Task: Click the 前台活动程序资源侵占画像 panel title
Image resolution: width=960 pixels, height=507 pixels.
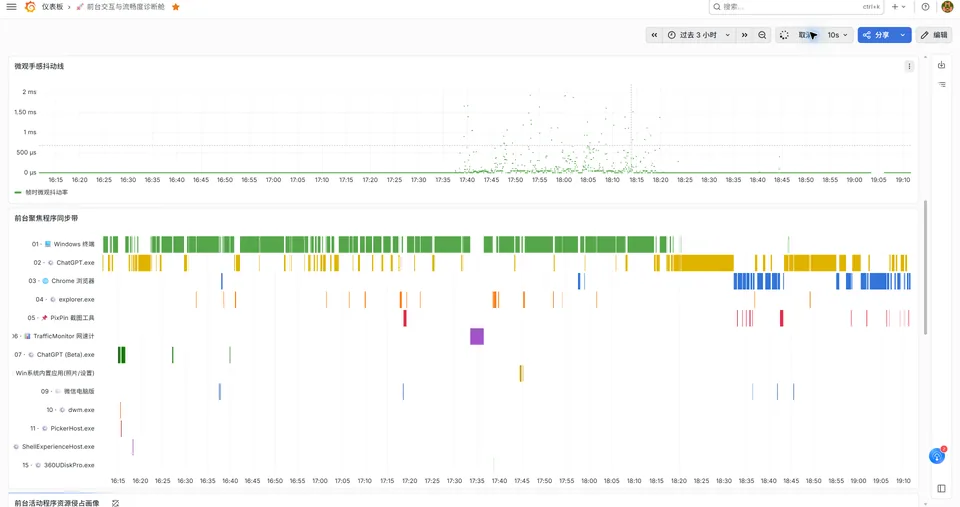Action: [56, 503]
